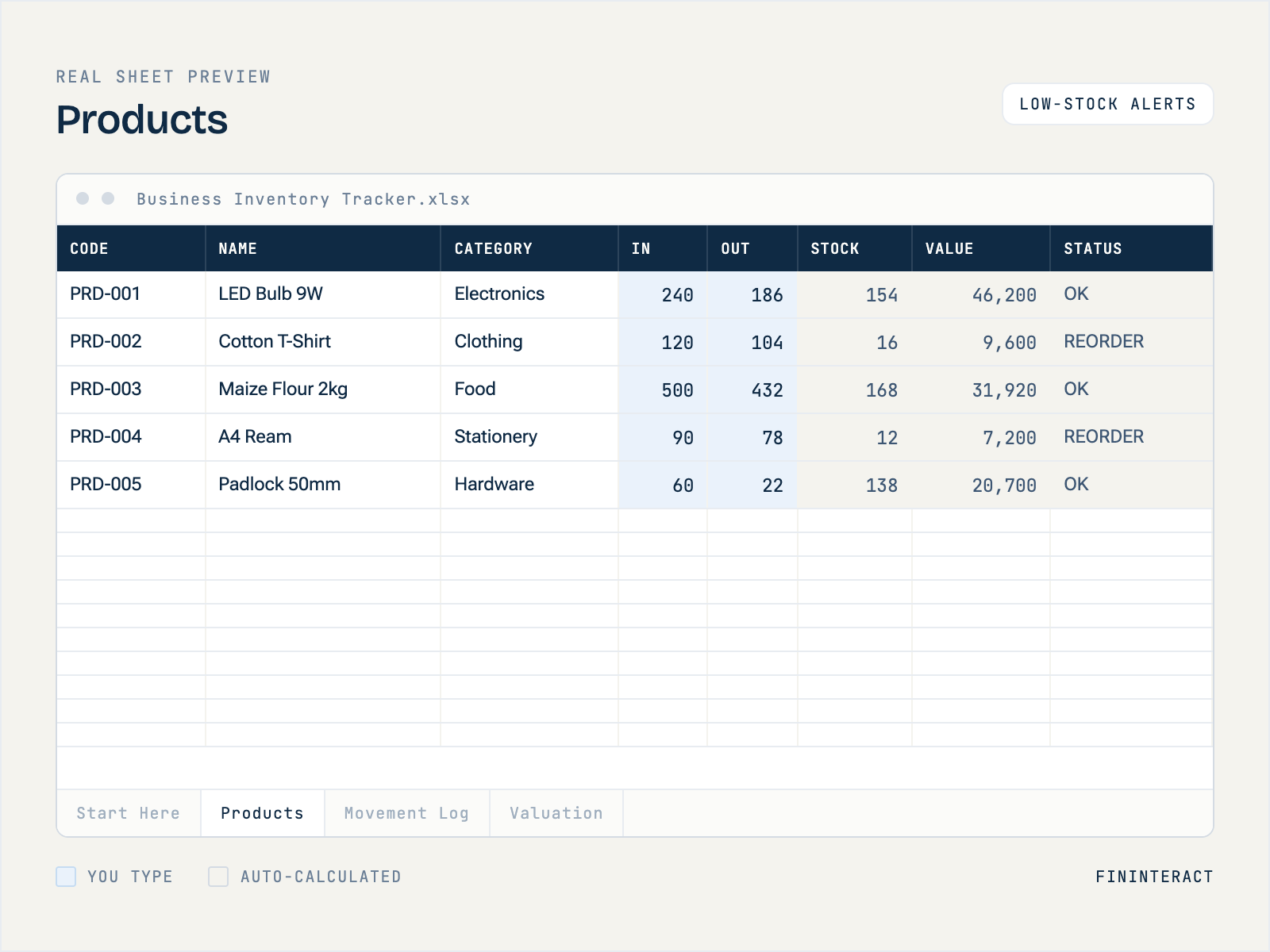Click the Business Inventory Tracker.xlsx file title

(x=303, y=199)
